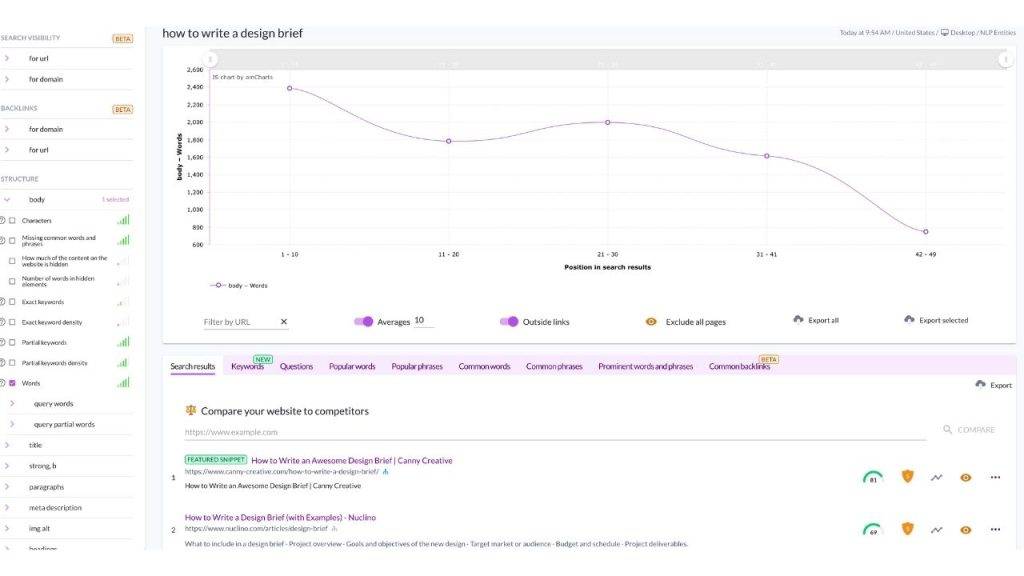
Task: Click the eye icon for Exclude all pages
Action: [651, 321]
